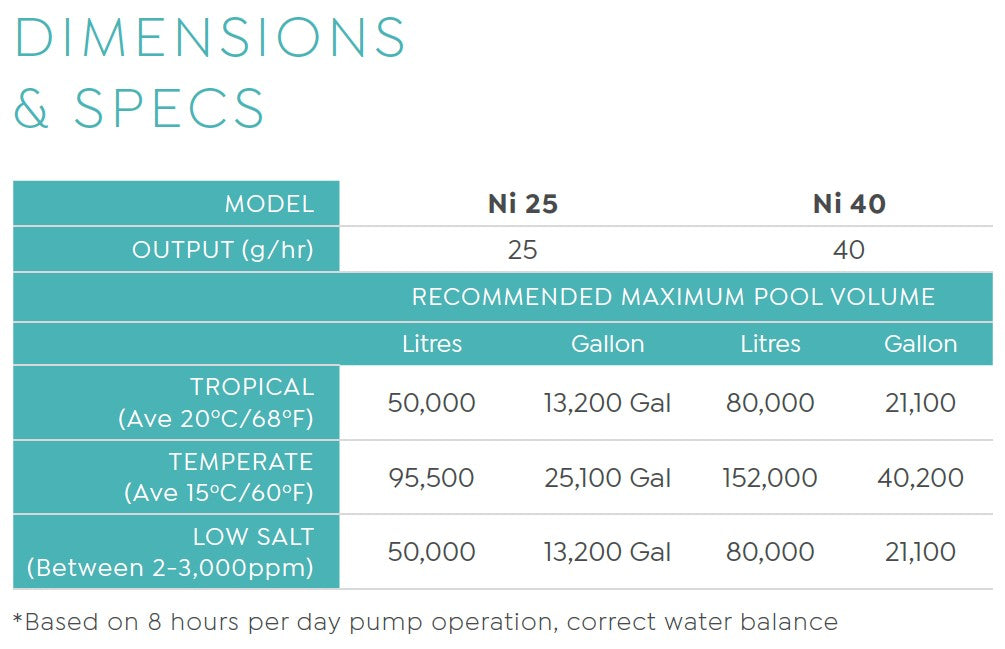Click the 40,200 gallon value
The width and height of the screenshot is (1005, 649).
(x=920, y=478)
